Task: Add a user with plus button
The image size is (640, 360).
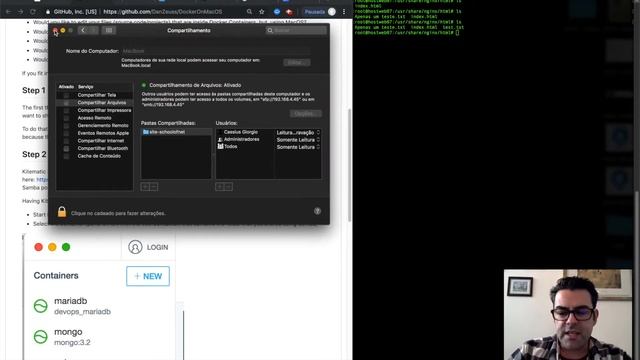Action: click(220, 187)
